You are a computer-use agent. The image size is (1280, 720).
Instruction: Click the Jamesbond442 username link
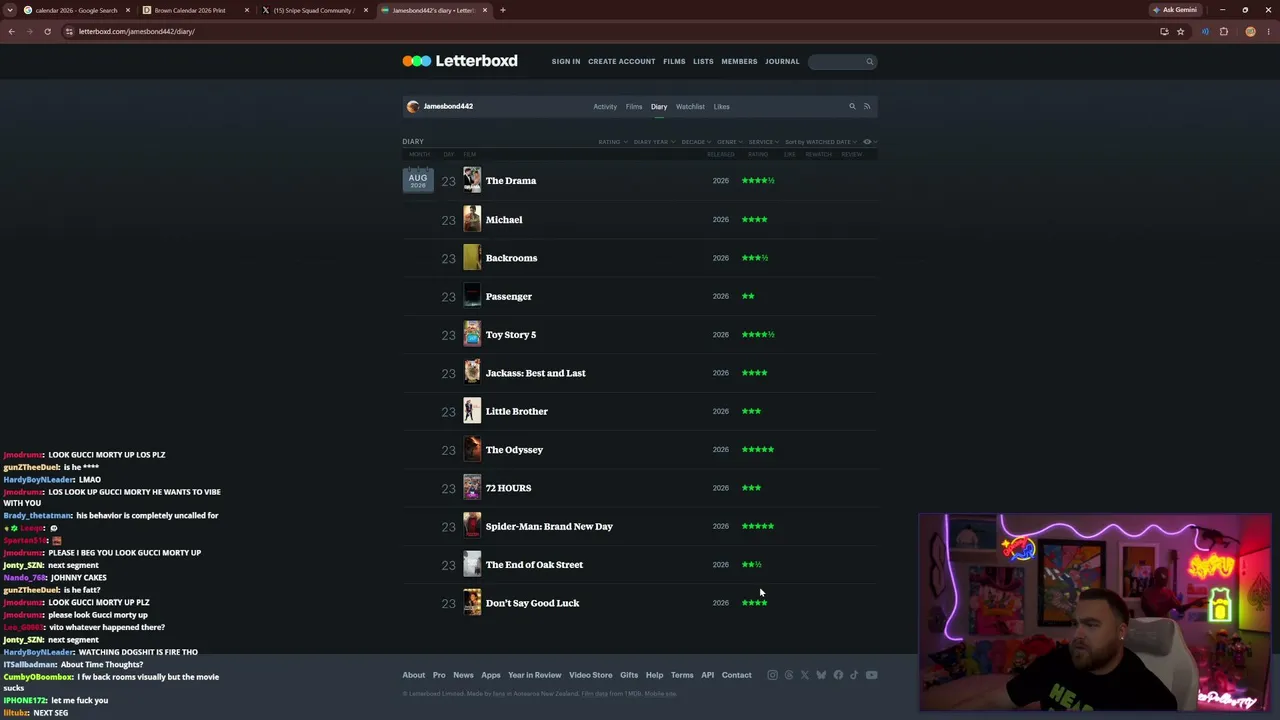pyautogui.click(x=448, y=106)
